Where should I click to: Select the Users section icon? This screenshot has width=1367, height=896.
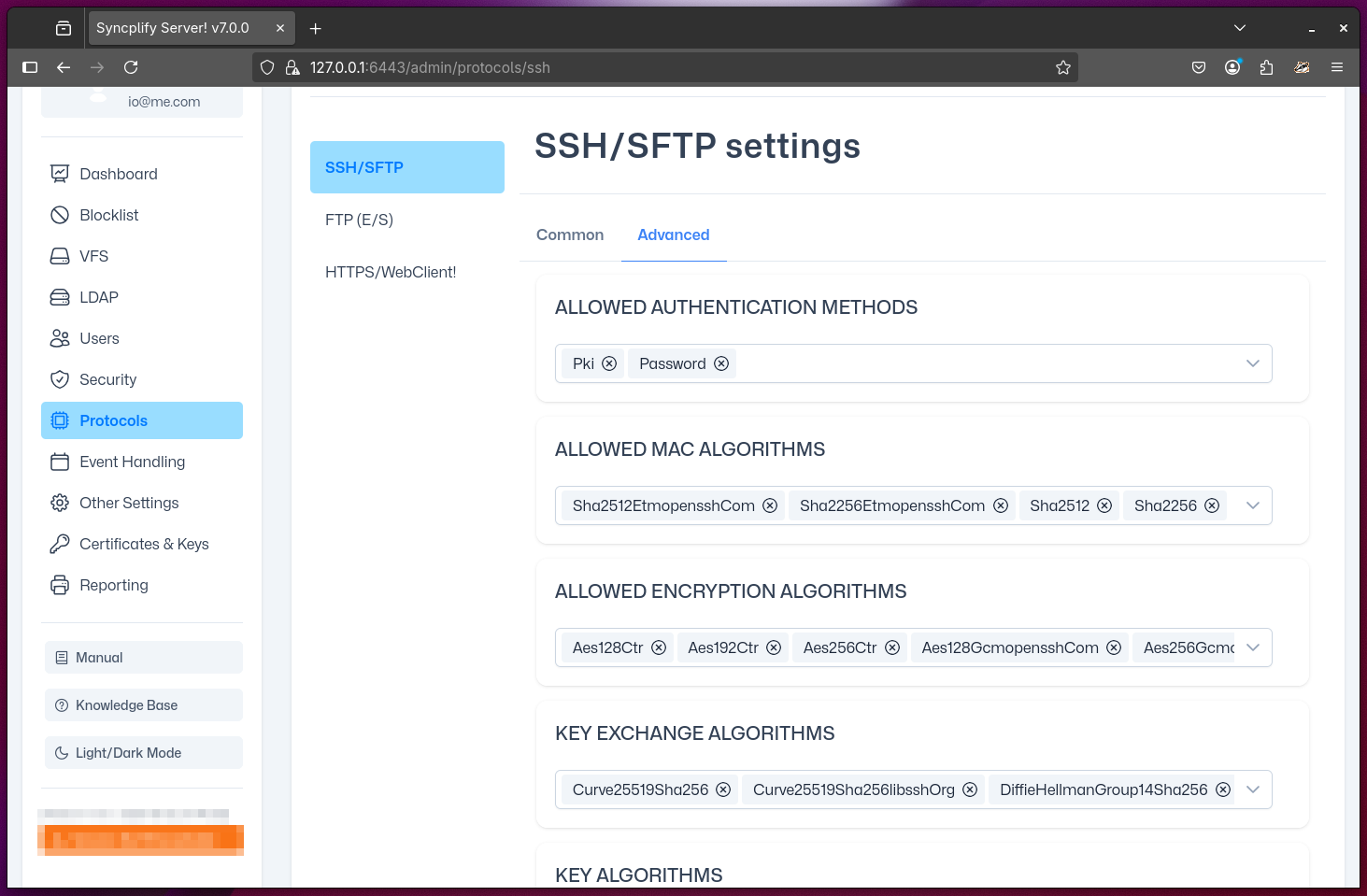[x=60, y=338]
